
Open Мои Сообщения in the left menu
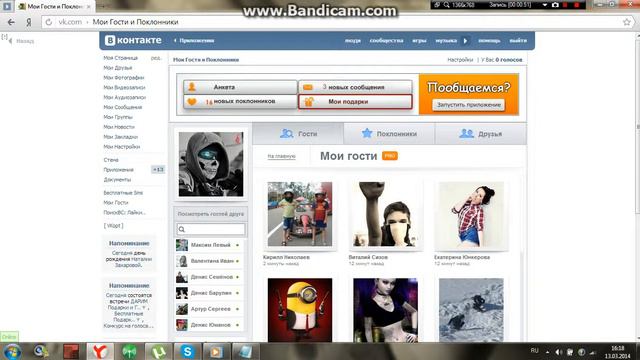pos(122,107)
